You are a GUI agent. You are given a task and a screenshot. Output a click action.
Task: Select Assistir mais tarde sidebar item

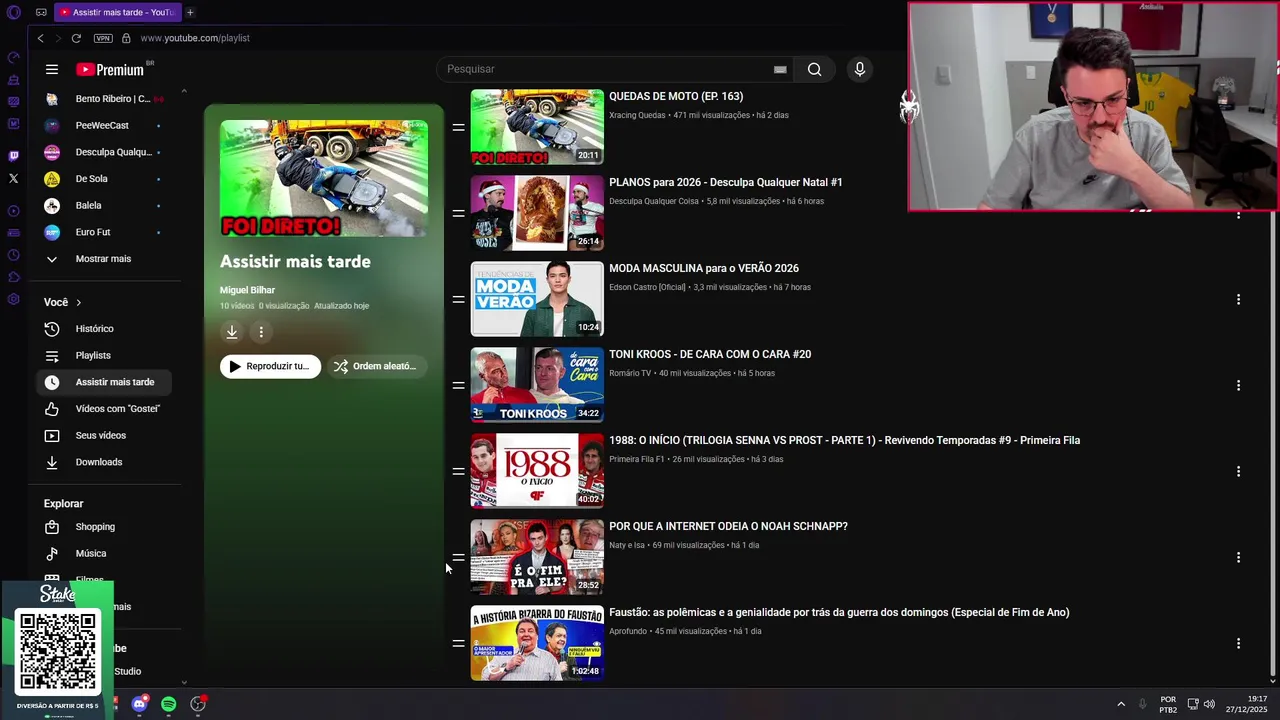point(103,382)
